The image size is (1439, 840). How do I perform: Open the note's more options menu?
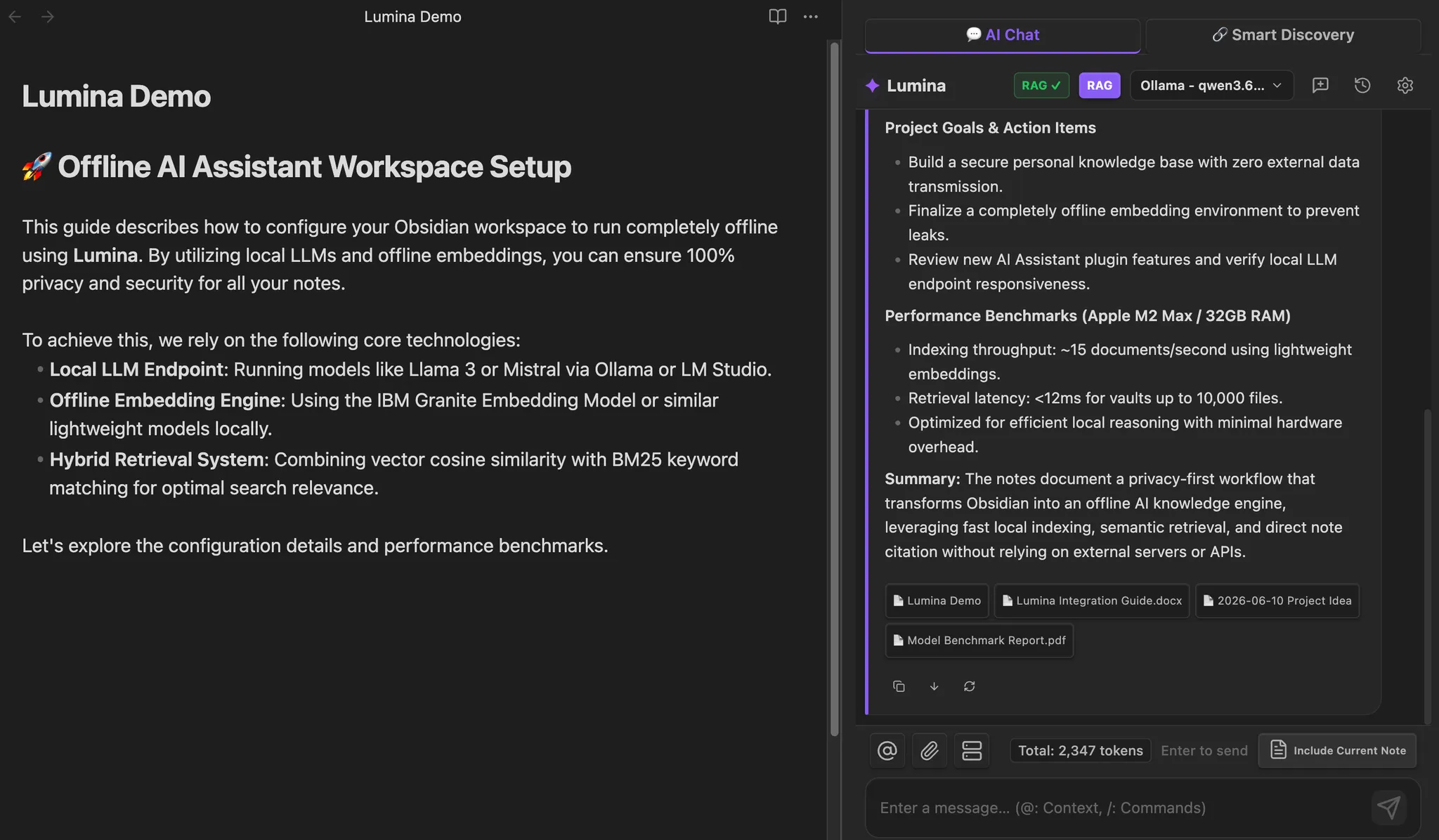pos(810,16)
